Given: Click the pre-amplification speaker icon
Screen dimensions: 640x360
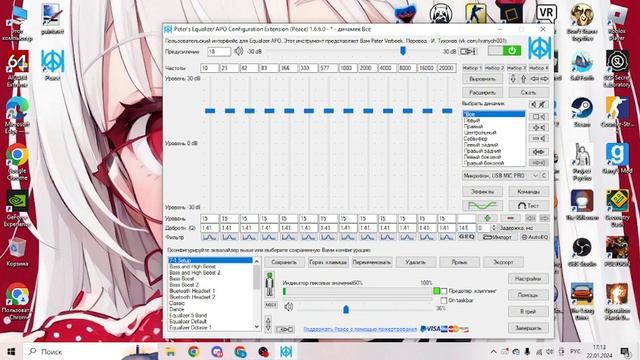Looking at the screenshot, I should (x=239, y=51).
